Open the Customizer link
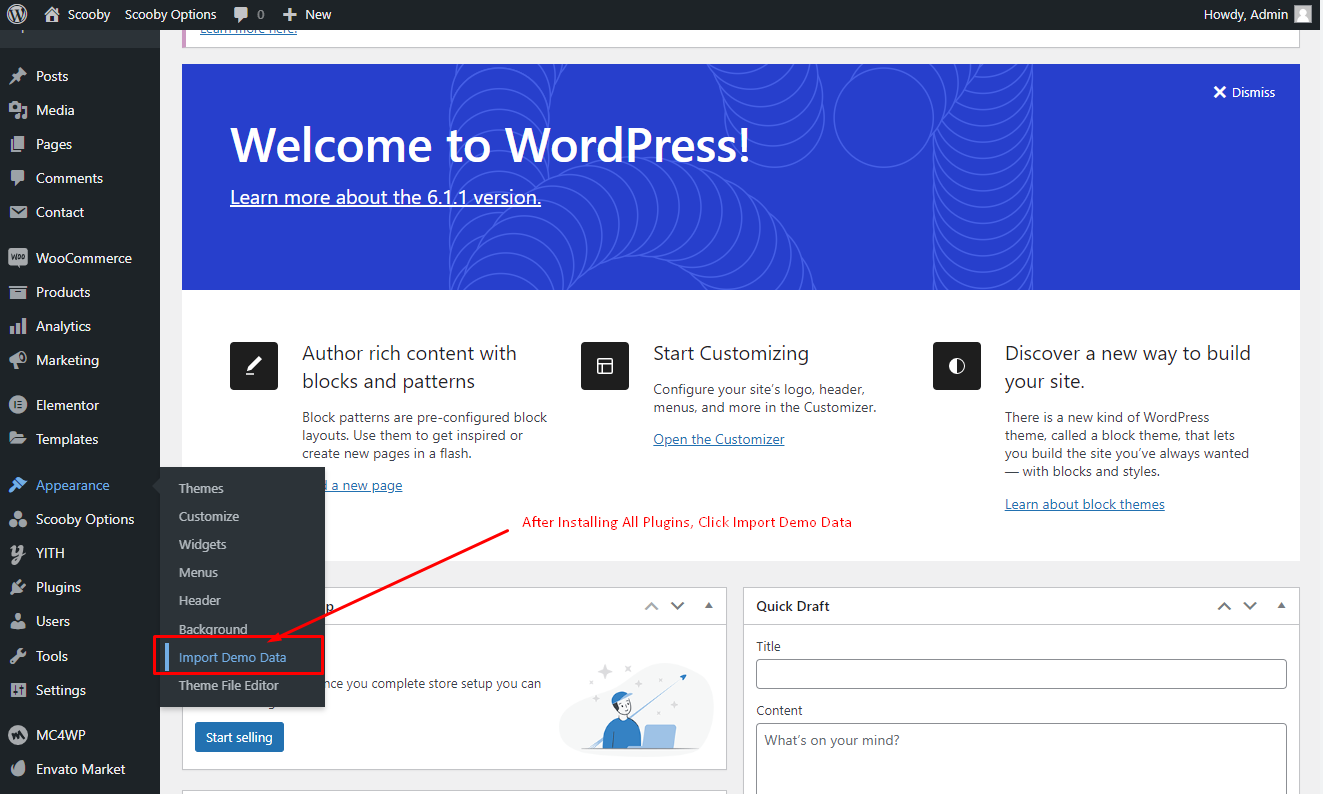Image resolution: width=1323 pixels, height=794 pixels. 719,439
